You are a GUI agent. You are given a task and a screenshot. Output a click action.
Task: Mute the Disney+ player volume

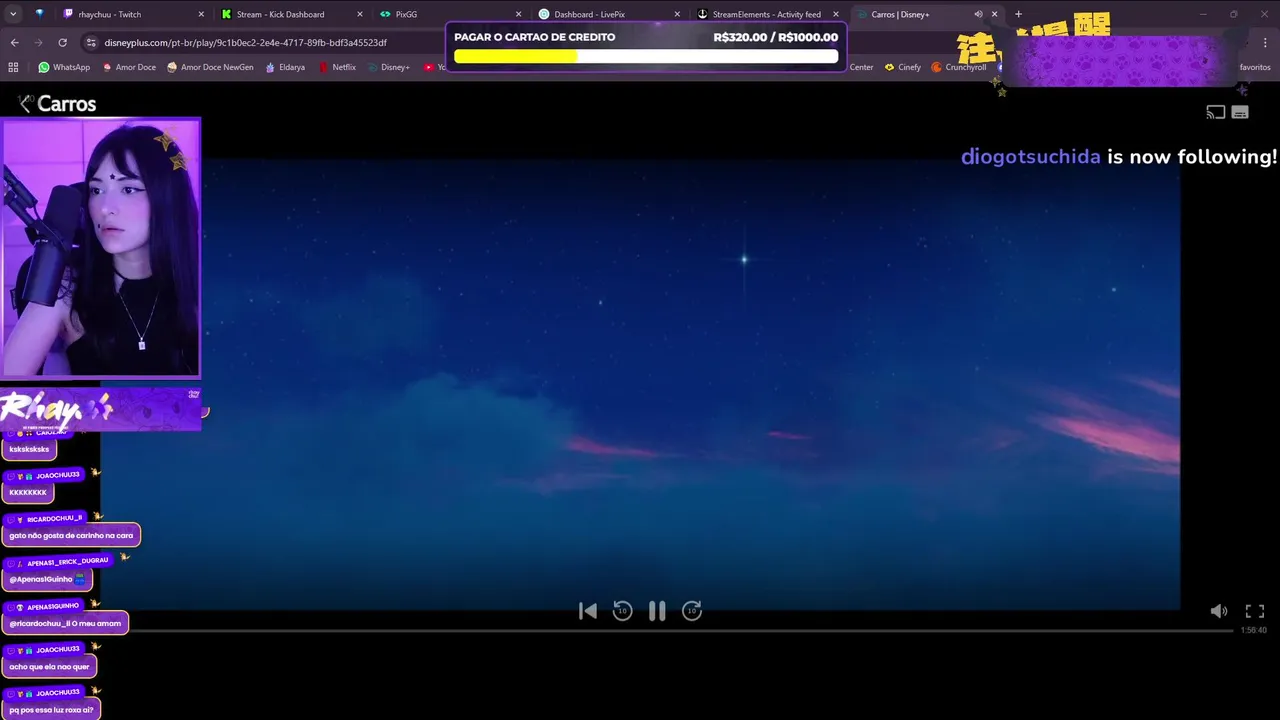click(x=1219, y=611)
